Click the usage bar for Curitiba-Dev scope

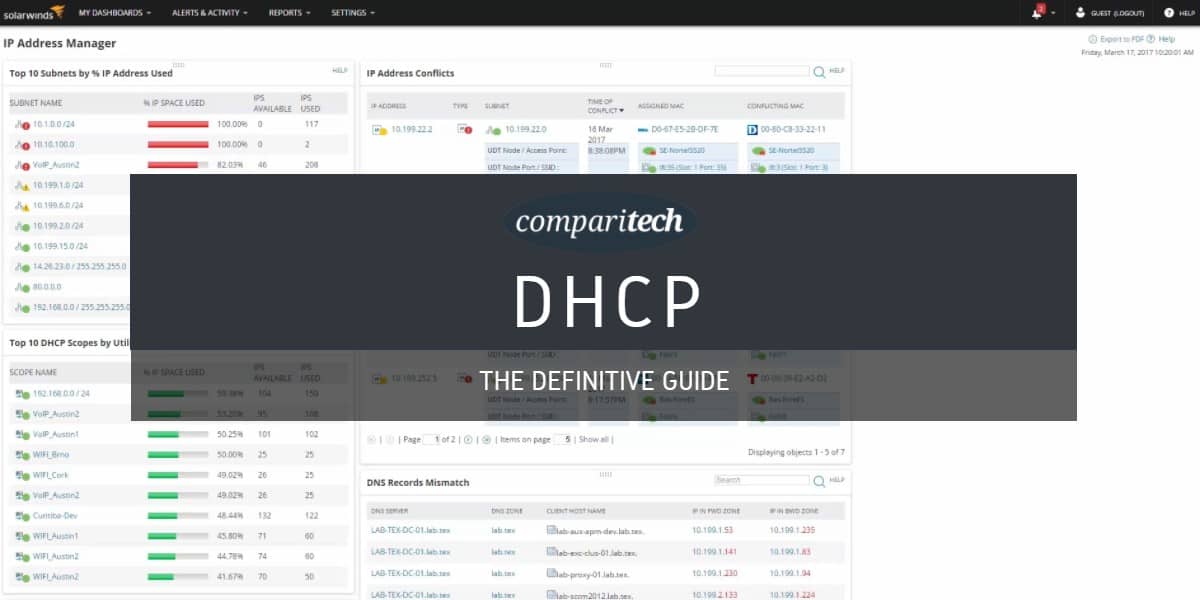(178, 515)
